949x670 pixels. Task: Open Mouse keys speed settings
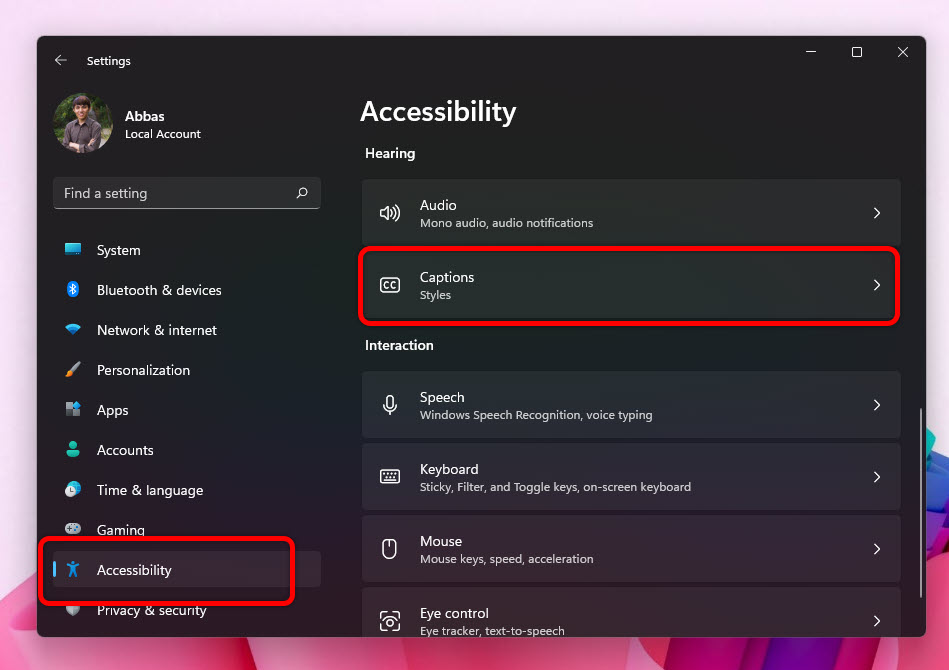pyautogui.click(x=631, y=549)
